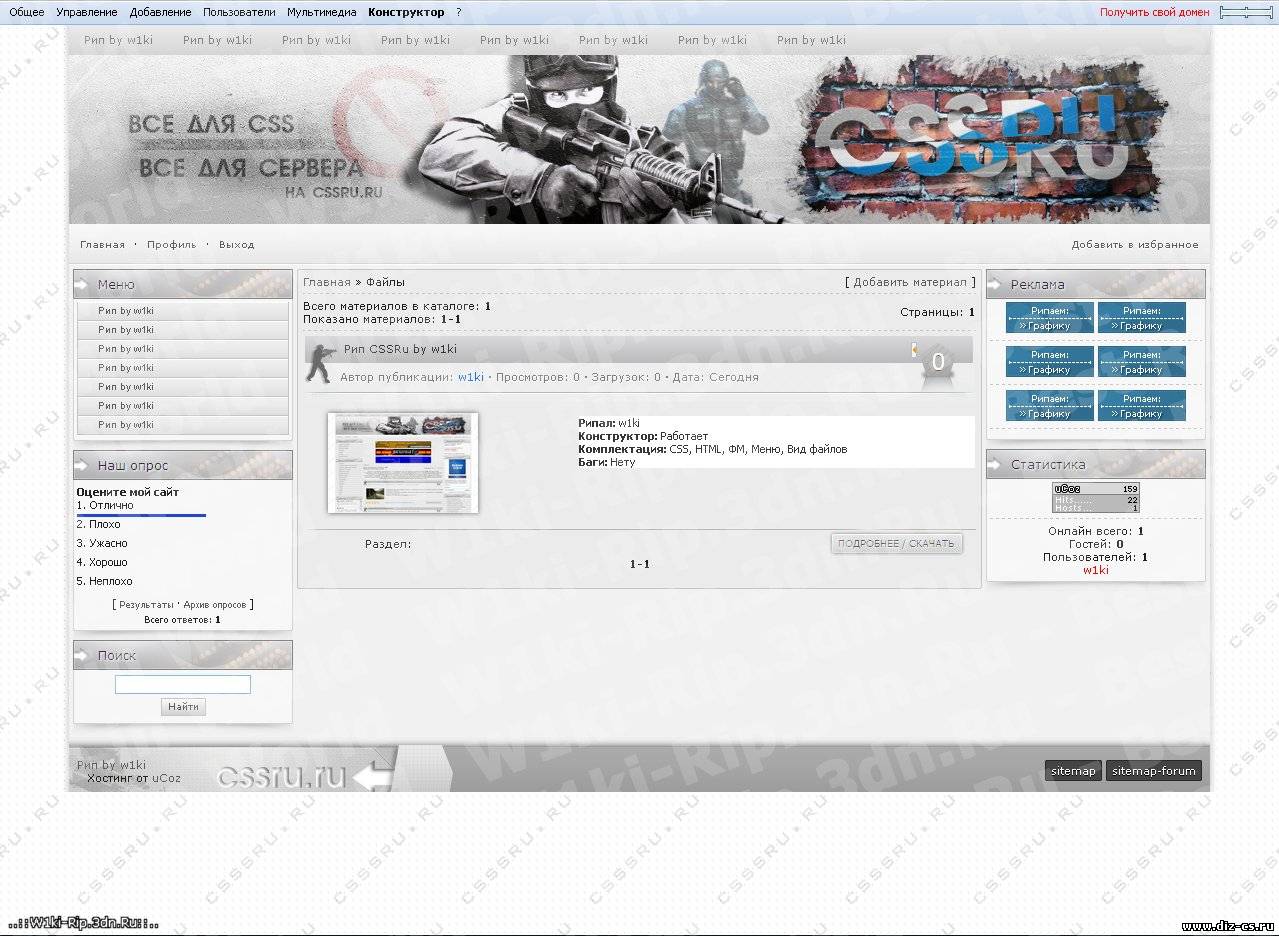Click the small moderation icon in entry header

914,349
